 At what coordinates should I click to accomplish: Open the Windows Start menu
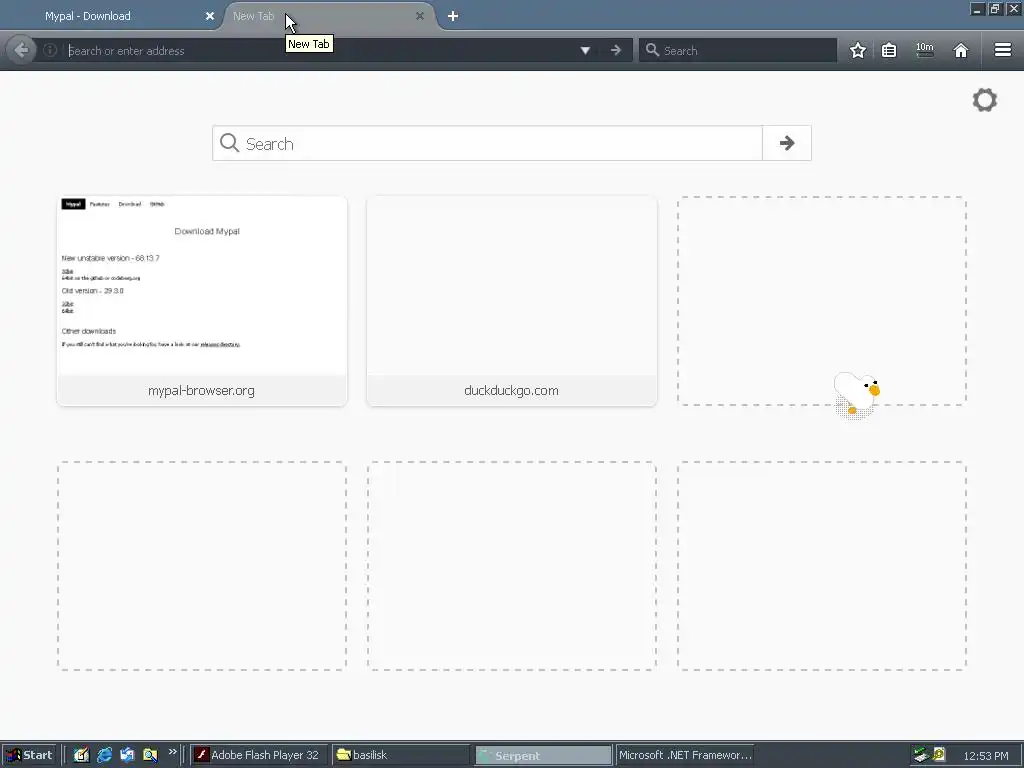pos(29,755)
